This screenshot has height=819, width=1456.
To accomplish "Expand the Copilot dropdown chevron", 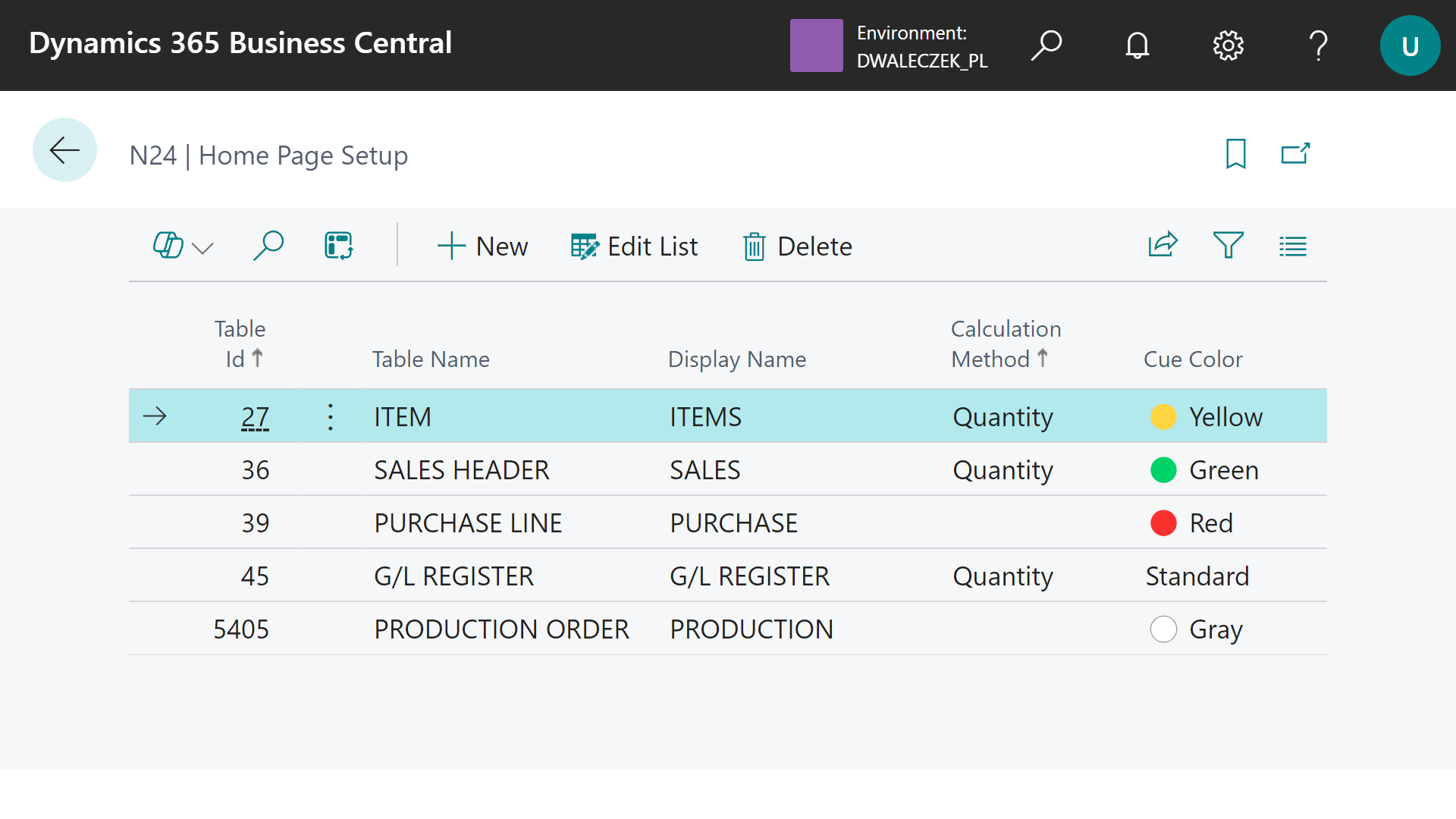I will coord(202,247).
